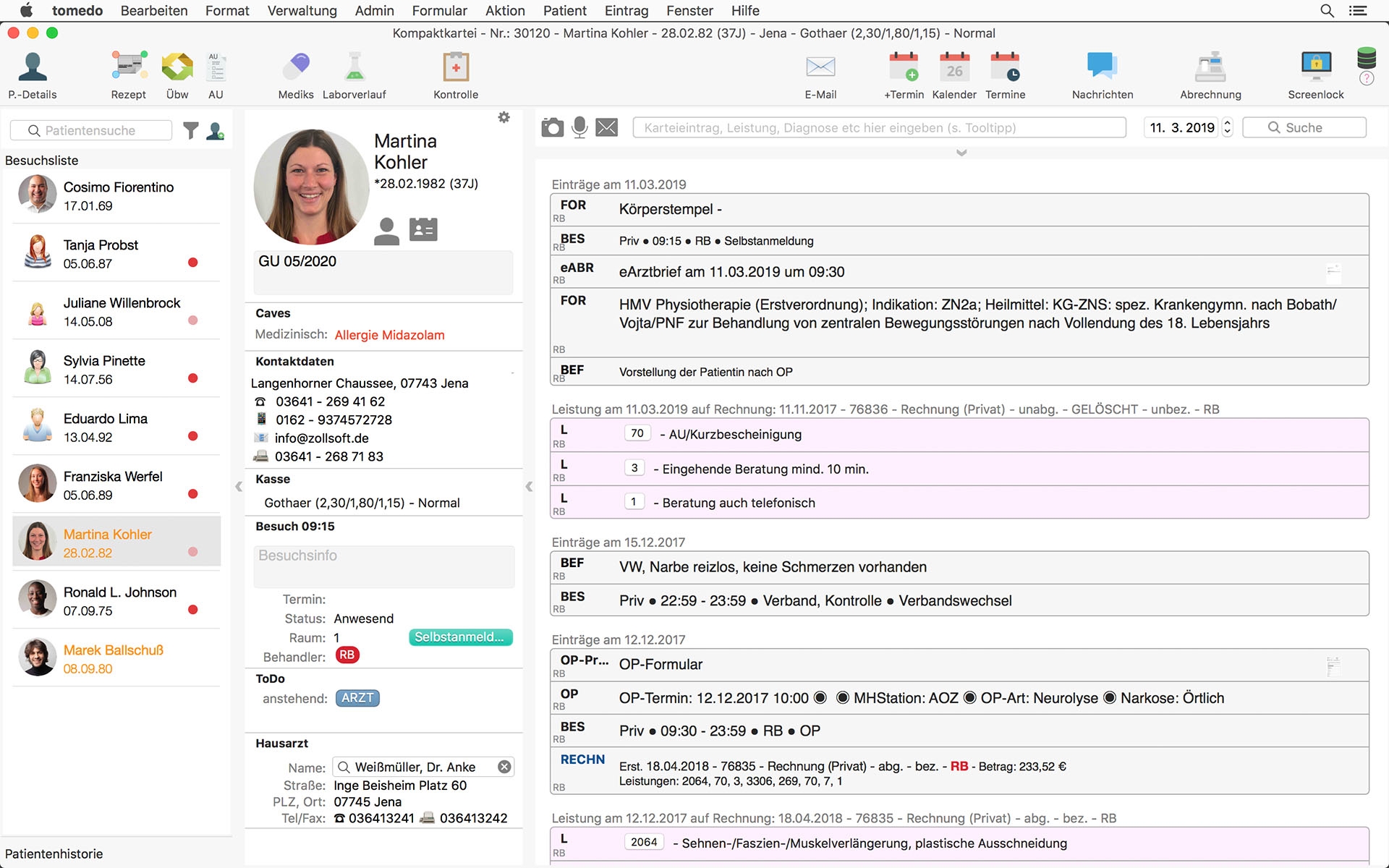
Task: Expand the chevron below the entry field
Action: tap(961, 153)
